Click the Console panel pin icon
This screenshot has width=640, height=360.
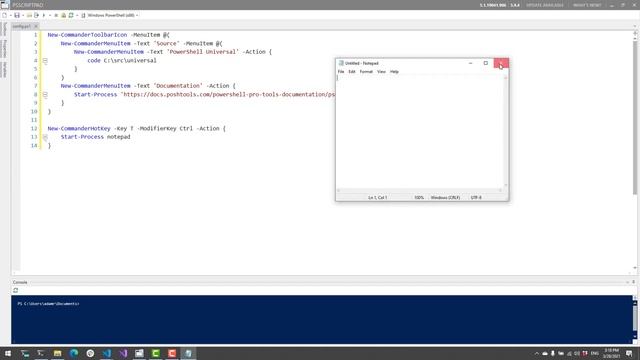[633, 282]
